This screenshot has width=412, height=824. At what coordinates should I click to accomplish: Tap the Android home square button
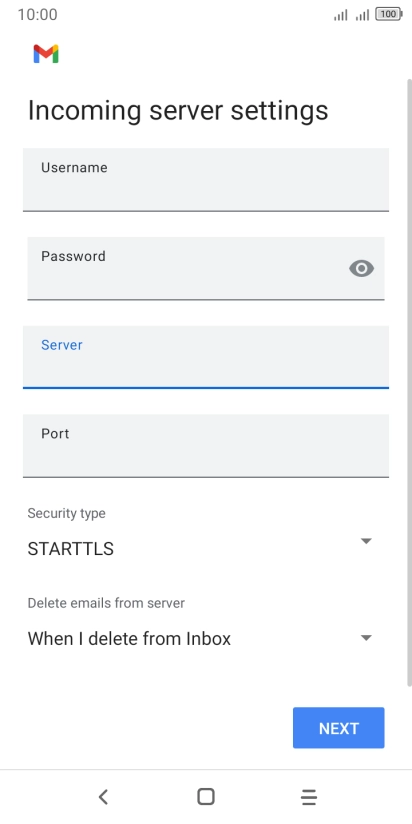pos(206,797)
